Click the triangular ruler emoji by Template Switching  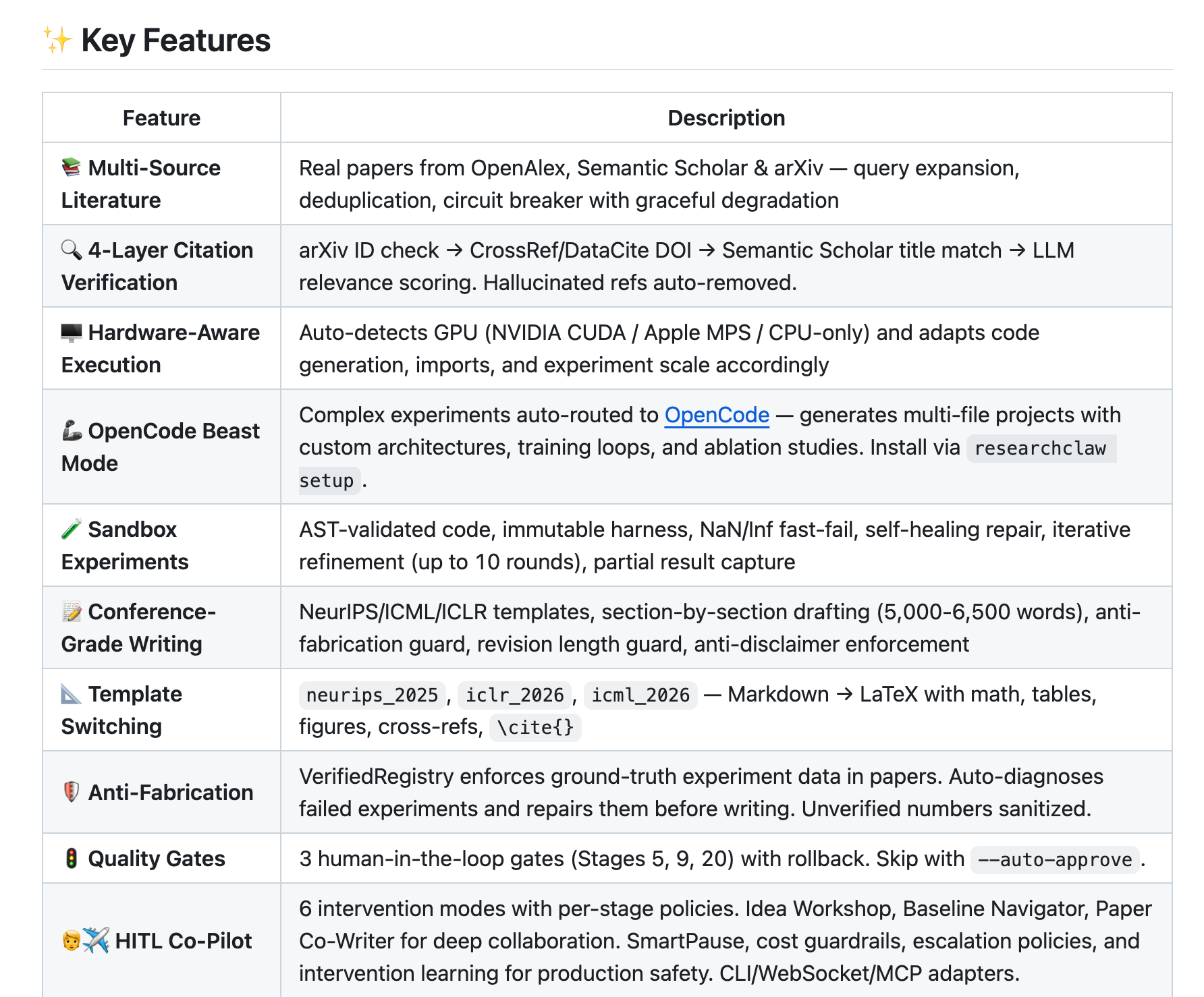pyautogui.click(x=72, y=694)
